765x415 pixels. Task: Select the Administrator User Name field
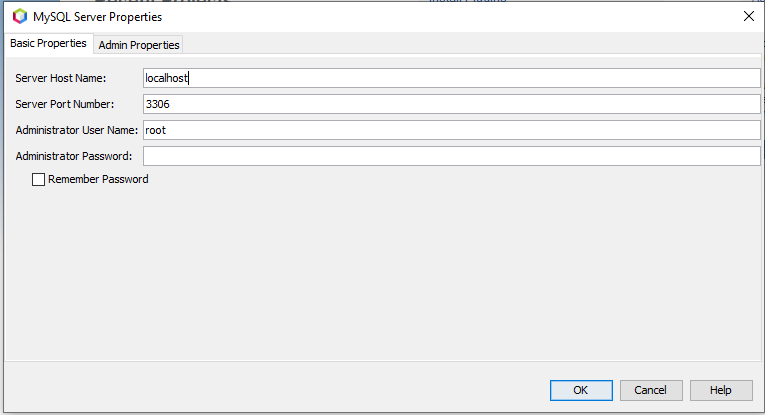click(451, 130)
